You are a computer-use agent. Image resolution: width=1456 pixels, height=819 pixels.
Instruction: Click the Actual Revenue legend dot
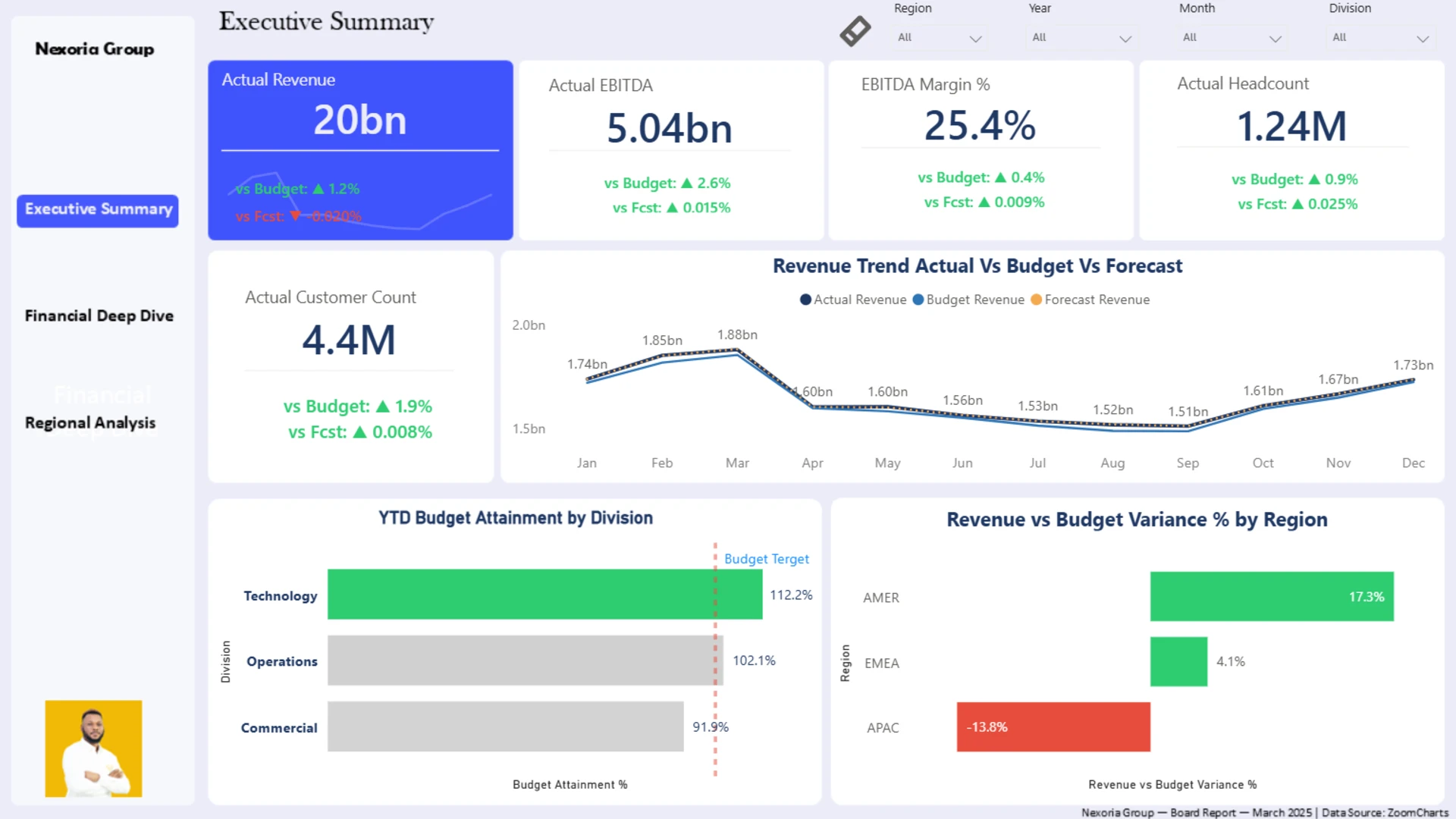[x=805, y=300]
